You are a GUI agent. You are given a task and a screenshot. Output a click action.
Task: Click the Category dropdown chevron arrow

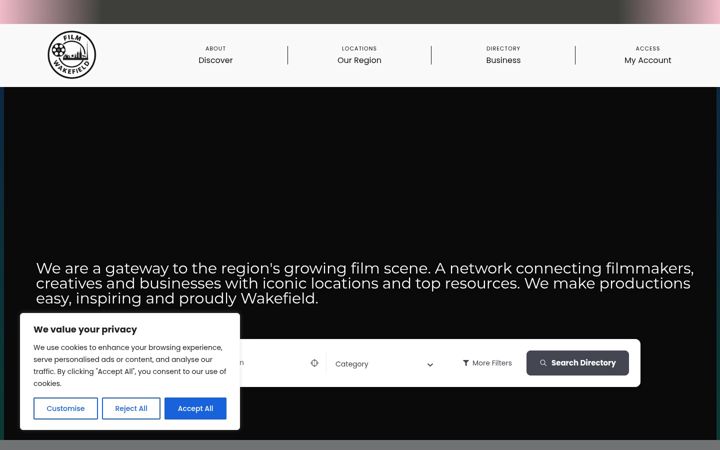[430, 365]
